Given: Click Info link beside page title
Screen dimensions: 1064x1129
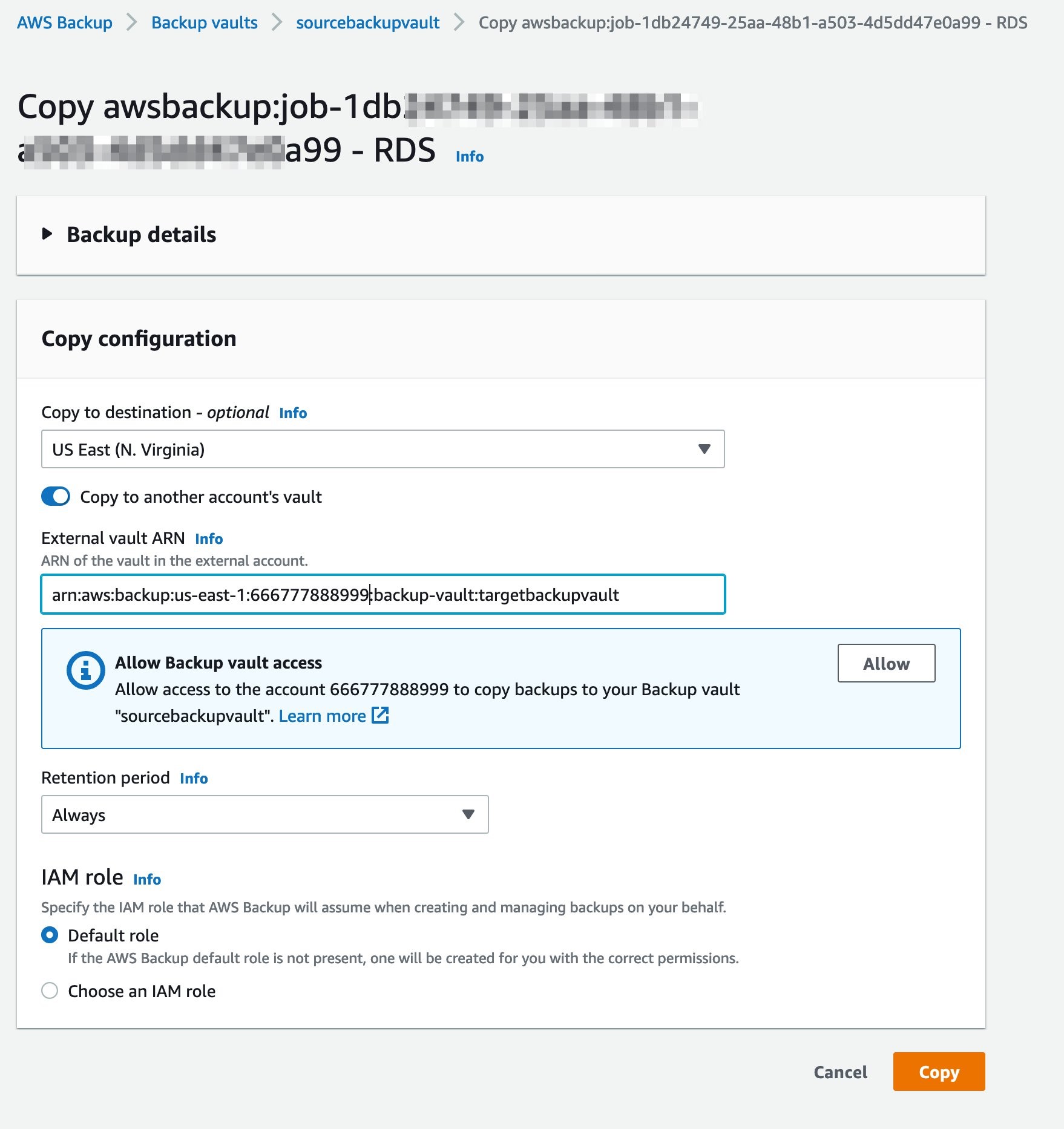Looking at the screenshot, I should (x=470, y=157).
